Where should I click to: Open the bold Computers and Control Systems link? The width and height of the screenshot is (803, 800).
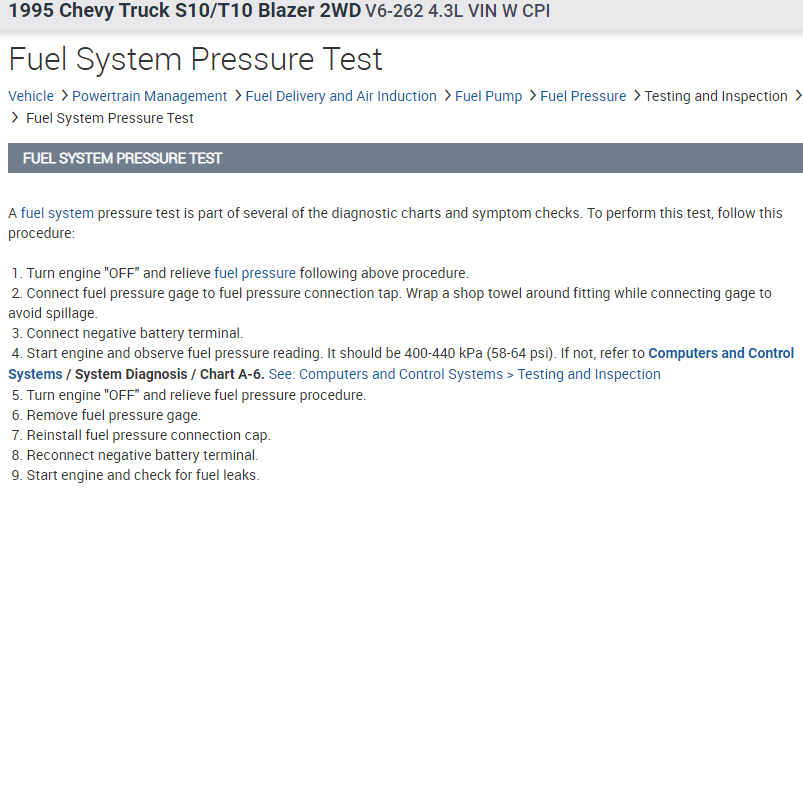coord(721,353)
